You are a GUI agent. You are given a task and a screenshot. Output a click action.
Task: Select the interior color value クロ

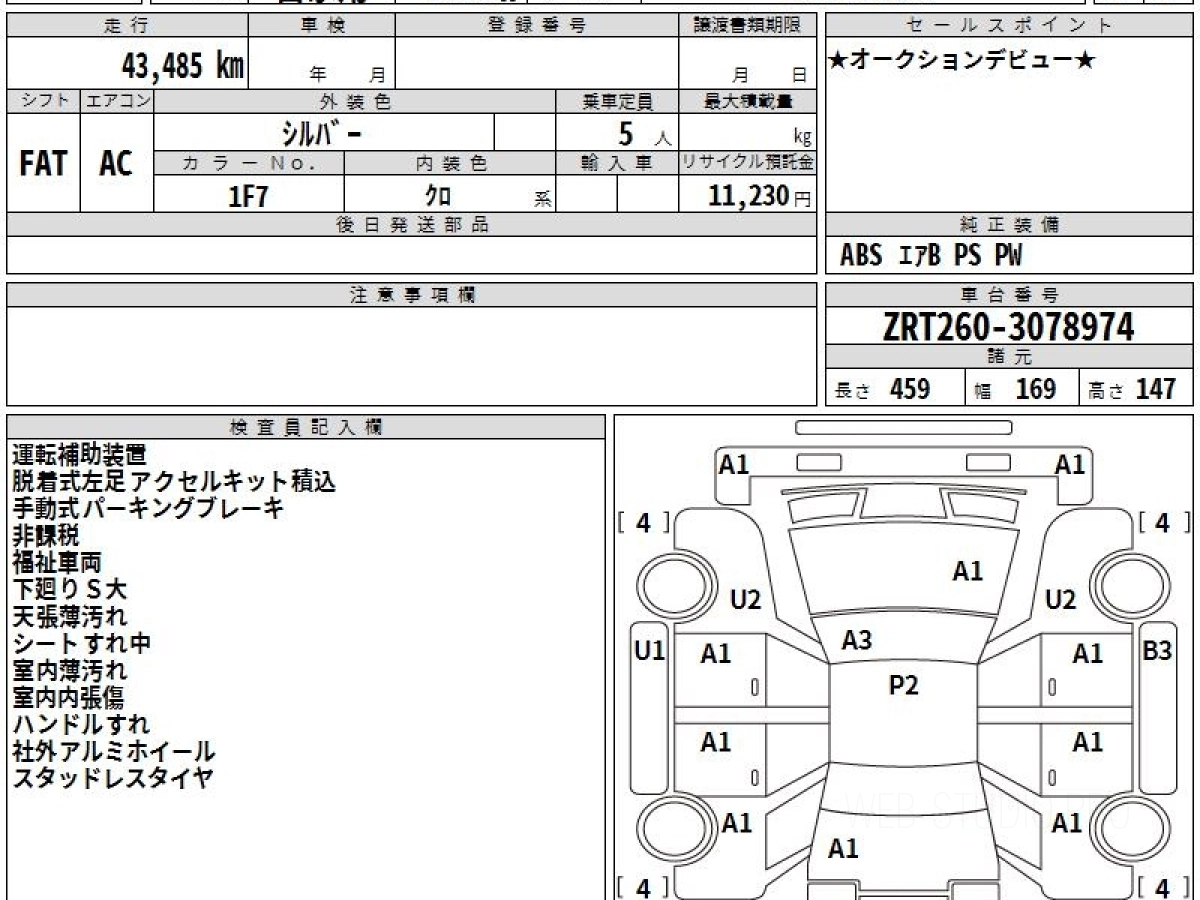pyautogui.click(x=438, y=196)
